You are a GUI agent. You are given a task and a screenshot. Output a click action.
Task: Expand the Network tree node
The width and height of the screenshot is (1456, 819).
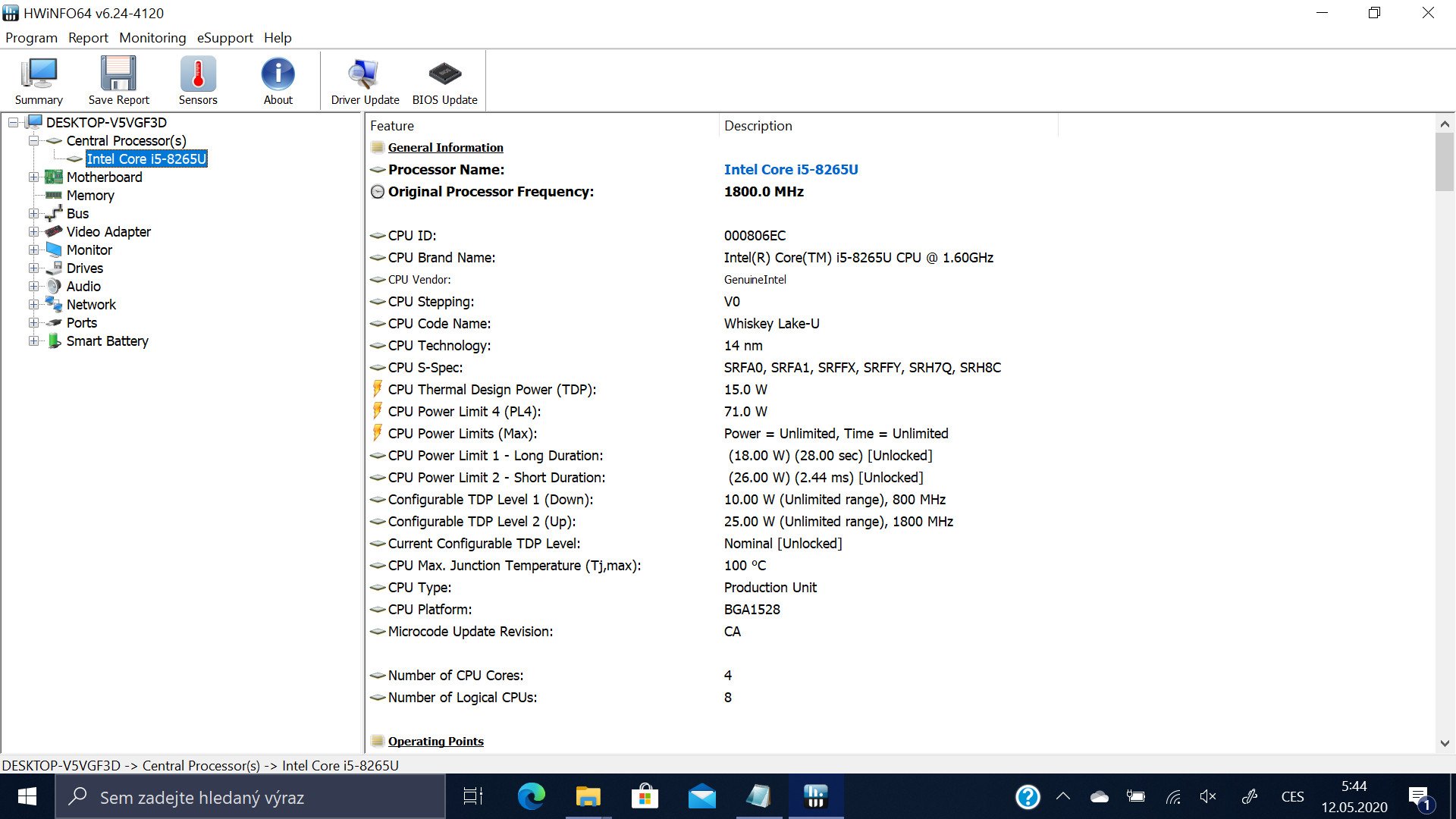click(x=33, y=304)
